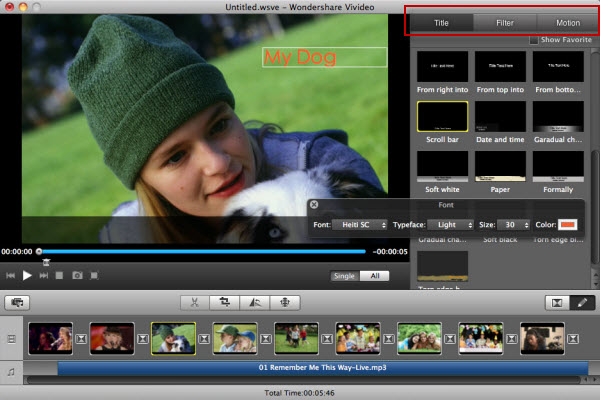Click the flip/mirror tool icon
This screenshot has width=600, height=400.
click(255, 303)
